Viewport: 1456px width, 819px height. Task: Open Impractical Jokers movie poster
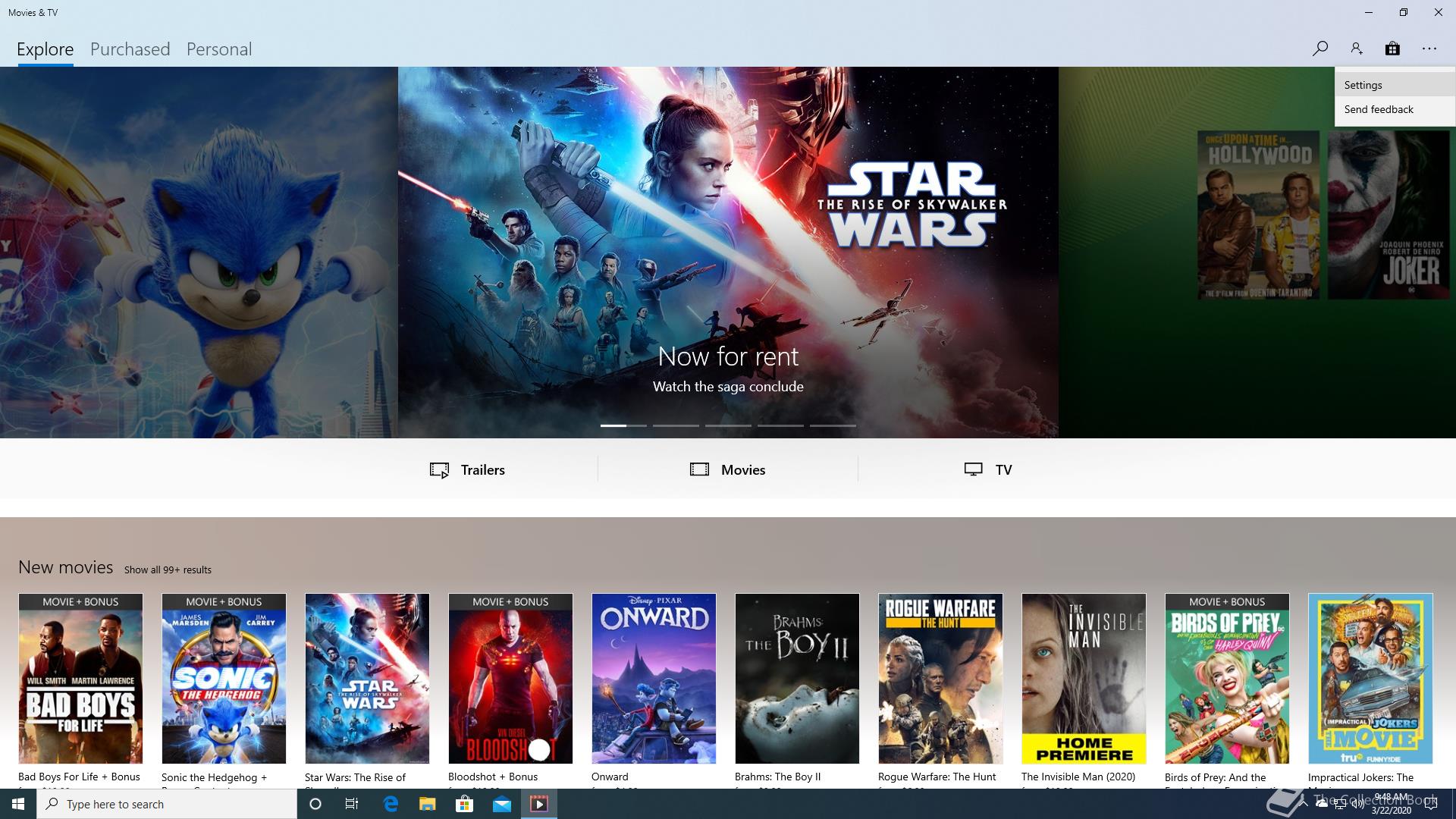(1370, 679)
